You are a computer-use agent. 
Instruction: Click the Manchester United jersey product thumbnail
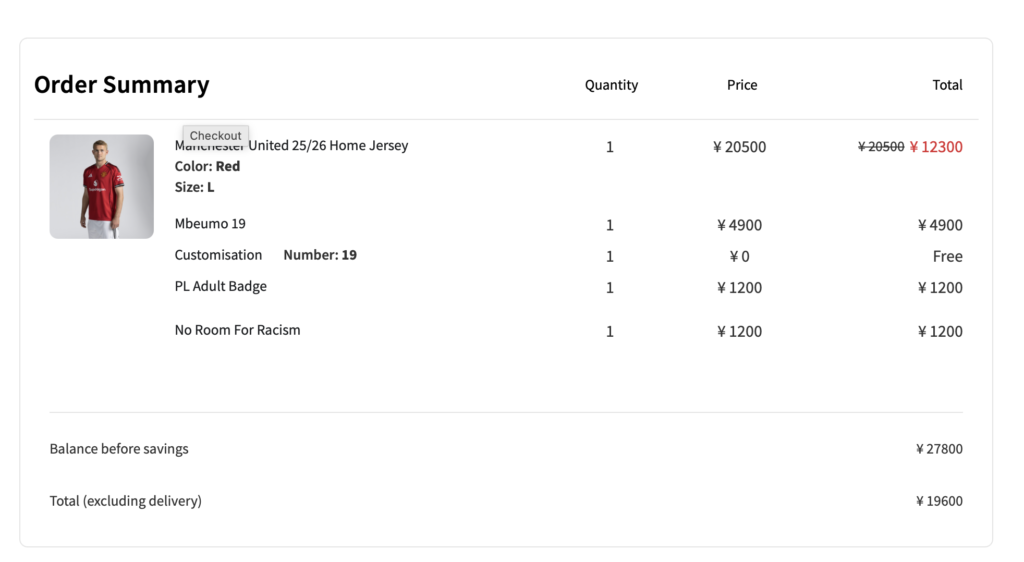[102, 187]
